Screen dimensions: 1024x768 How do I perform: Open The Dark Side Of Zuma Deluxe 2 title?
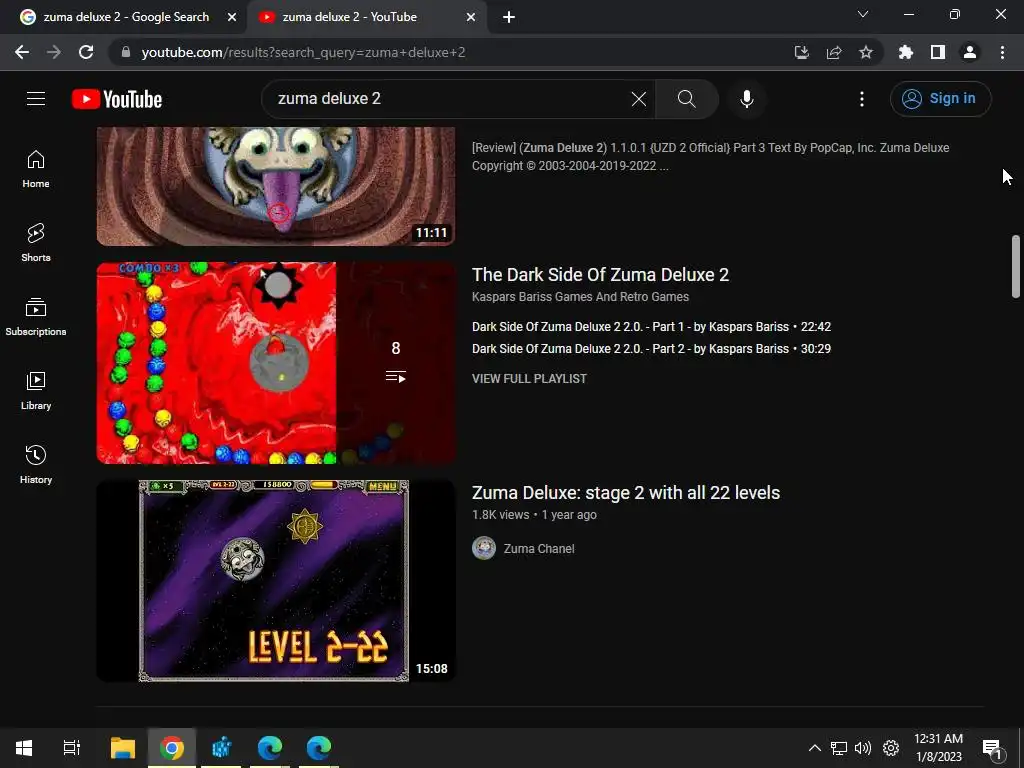600,275
